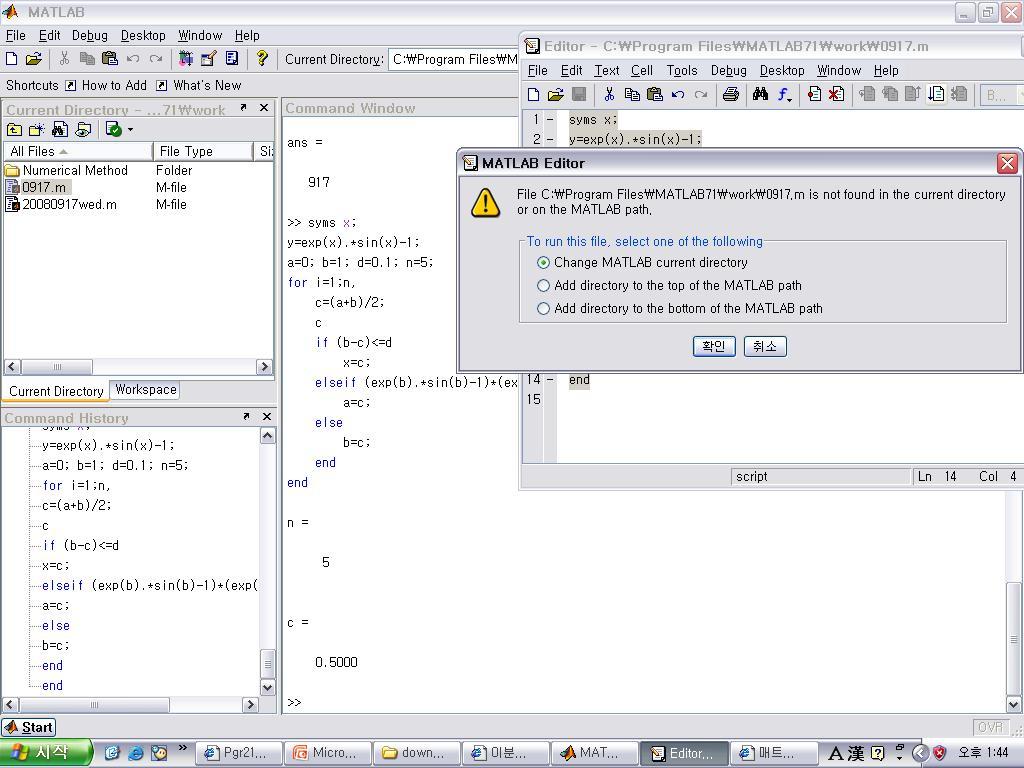
Task: Click the Cut scissors icon in Editor toolbar
Action: (609, 95)
